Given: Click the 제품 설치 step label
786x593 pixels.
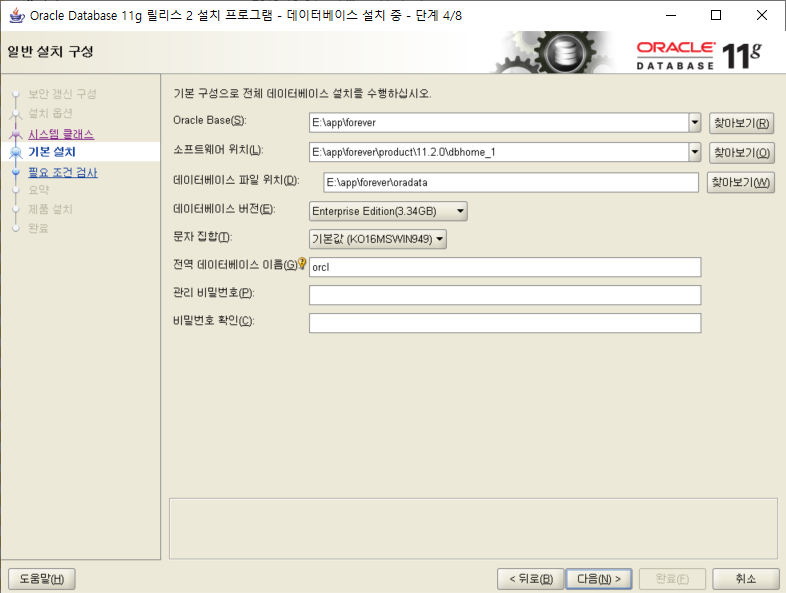Looking at the screenshot, I should click(50, 209).
